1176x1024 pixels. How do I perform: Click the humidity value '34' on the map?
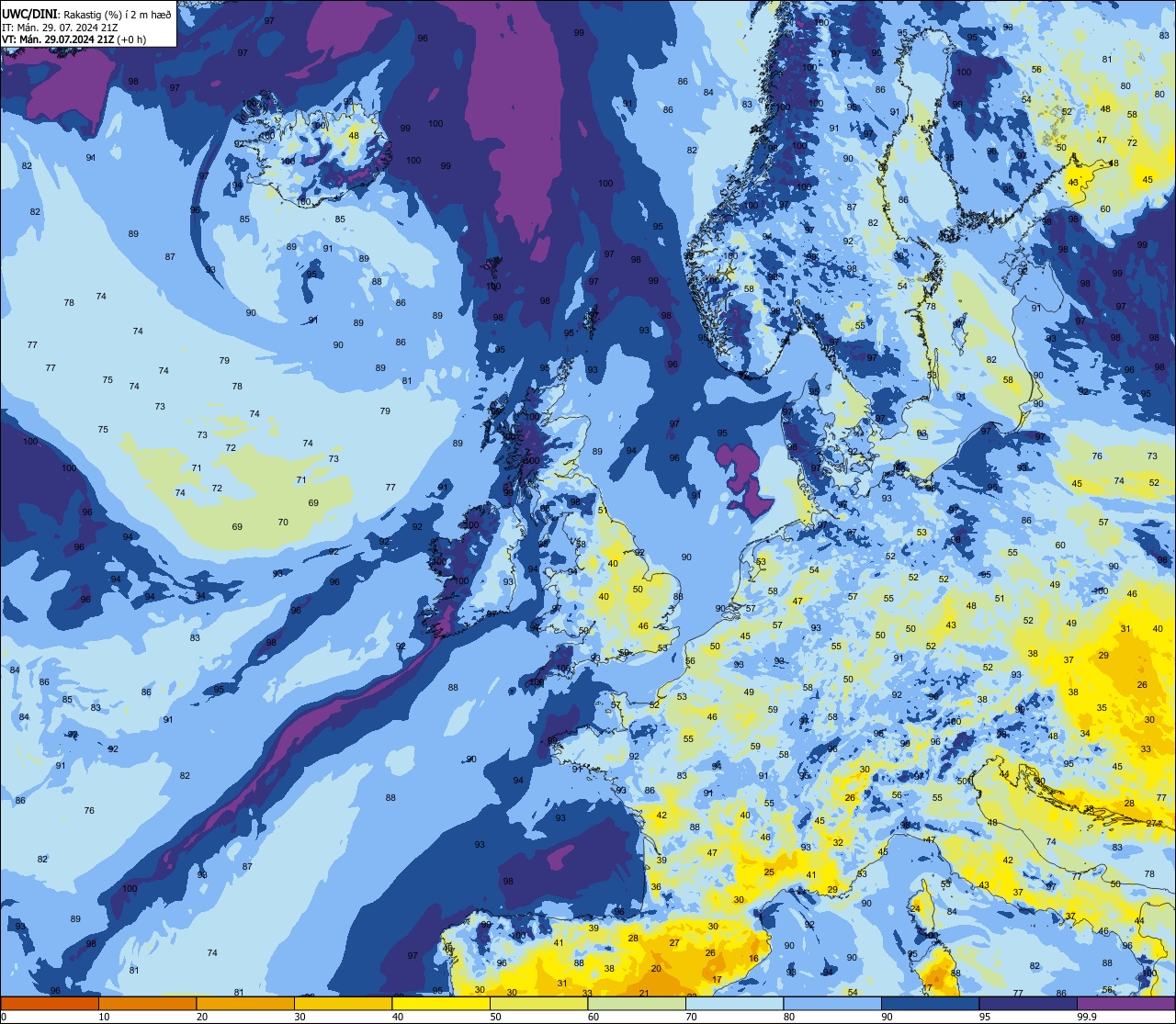1084,733
